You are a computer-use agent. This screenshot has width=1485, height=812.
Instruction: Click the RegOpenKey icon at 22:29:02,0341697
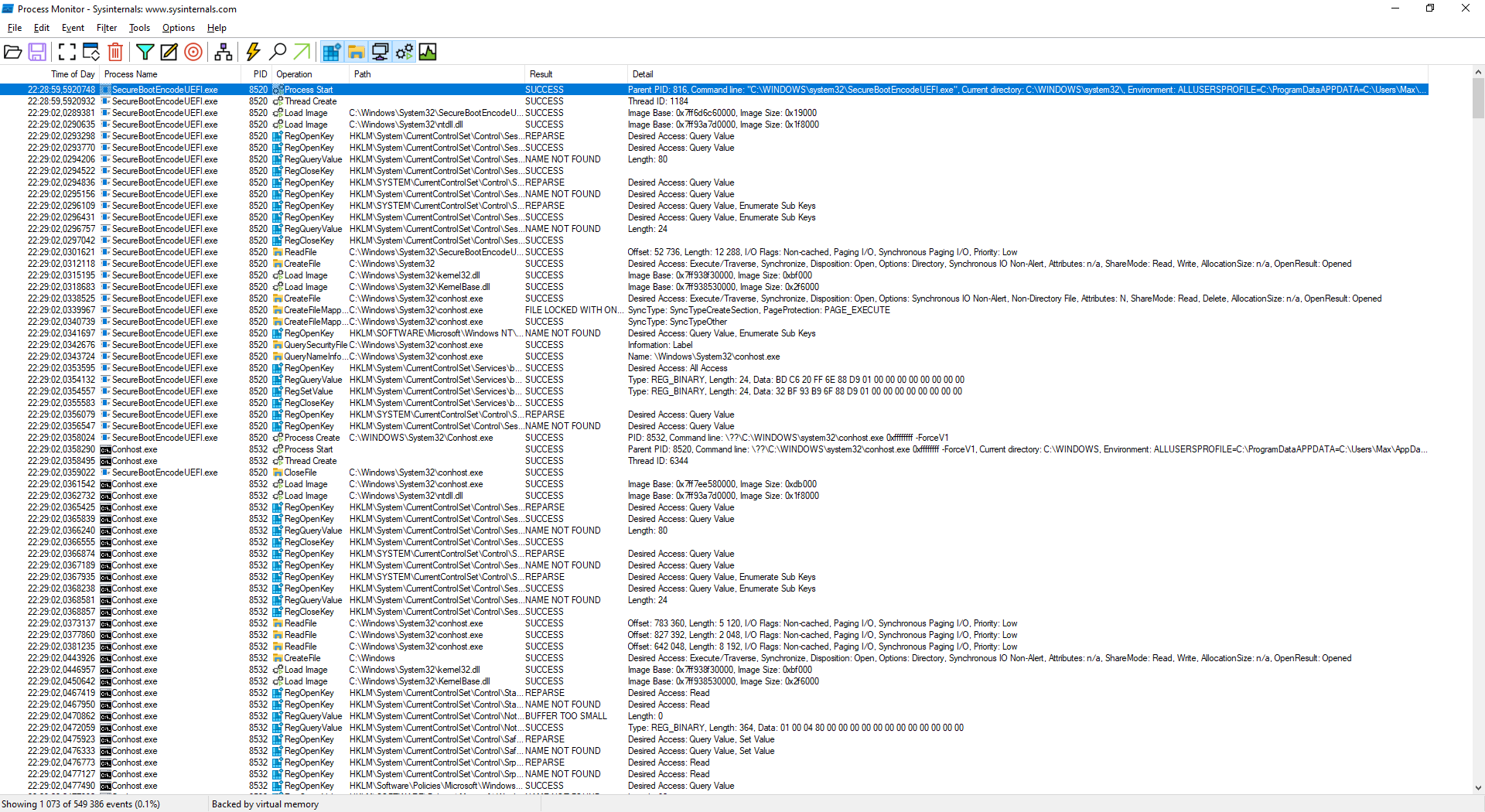pyautogui.click(x=278, y=333)
